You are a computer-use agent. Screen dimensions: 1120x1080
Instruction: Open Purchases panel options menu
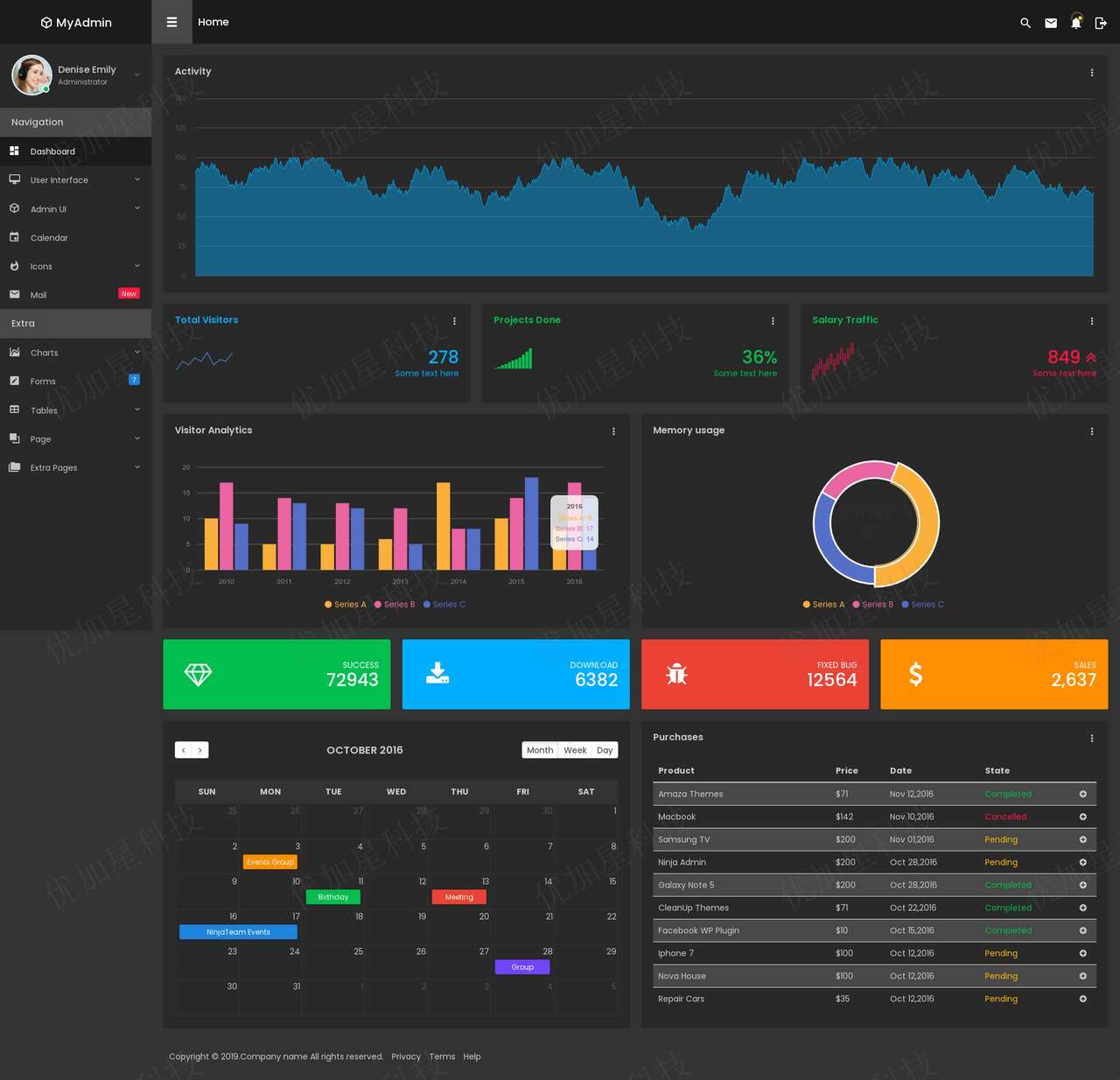[x=1092, y=739]
